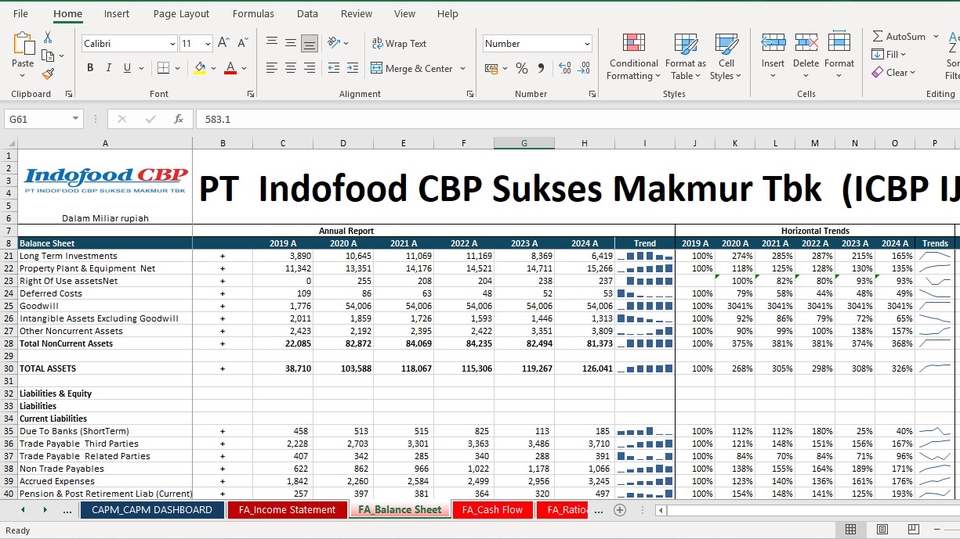Screen dimensions: 960x539
Task: Increase decimal places
Action: pos(564,69)
